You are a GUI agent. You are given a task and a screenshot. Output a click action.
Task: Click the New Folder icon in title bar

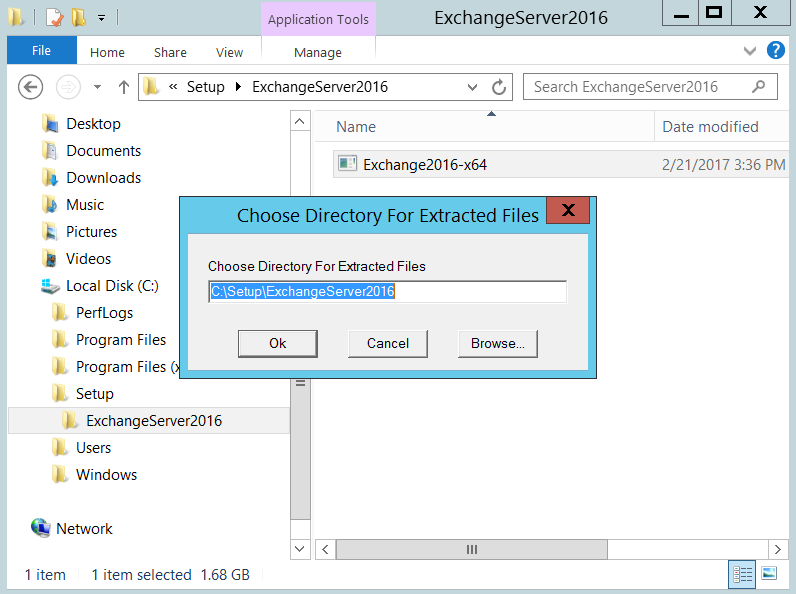[x=78, y=17]
